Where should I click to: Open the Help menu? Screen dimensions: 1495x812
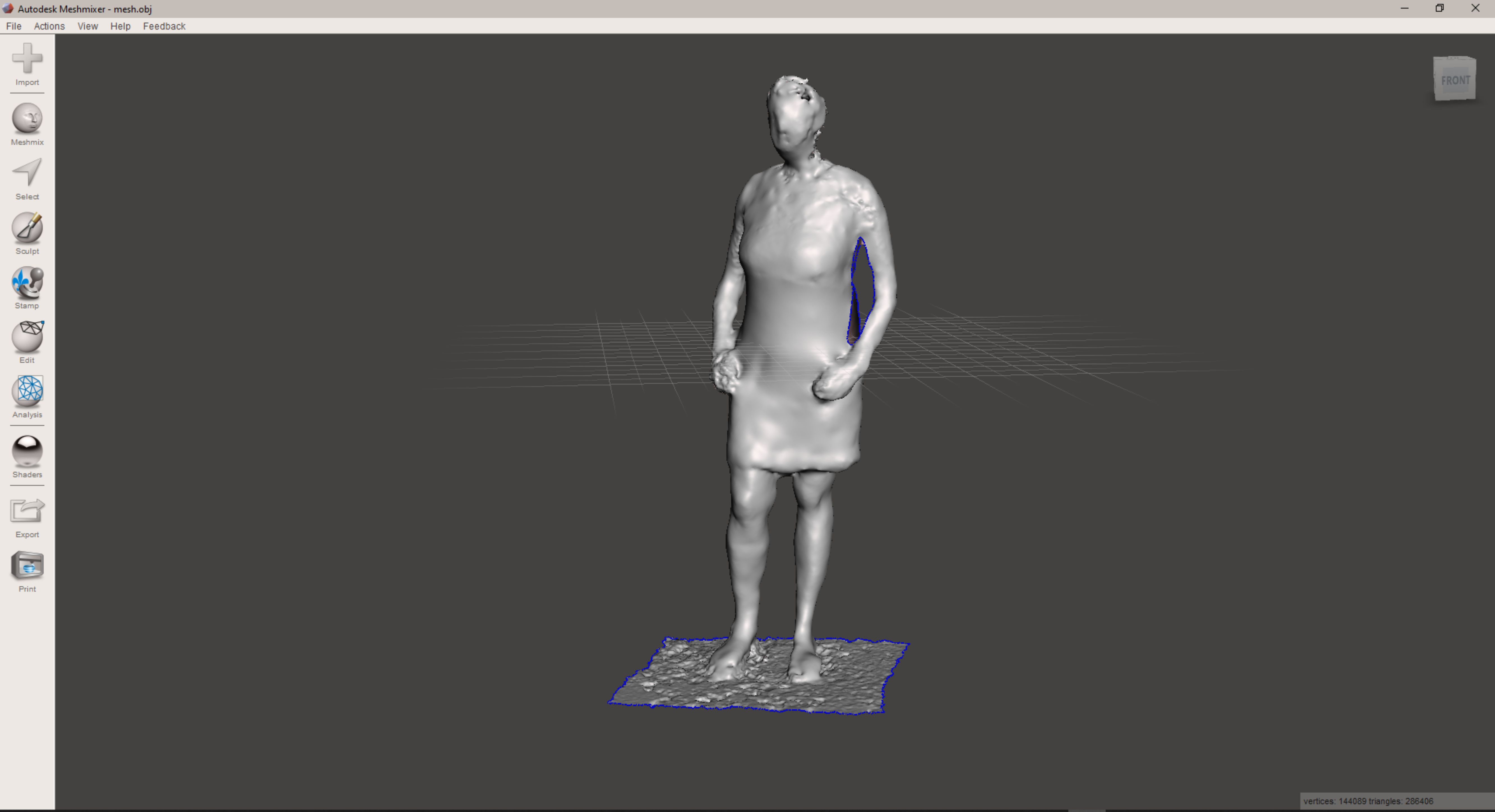coord(120,26)
